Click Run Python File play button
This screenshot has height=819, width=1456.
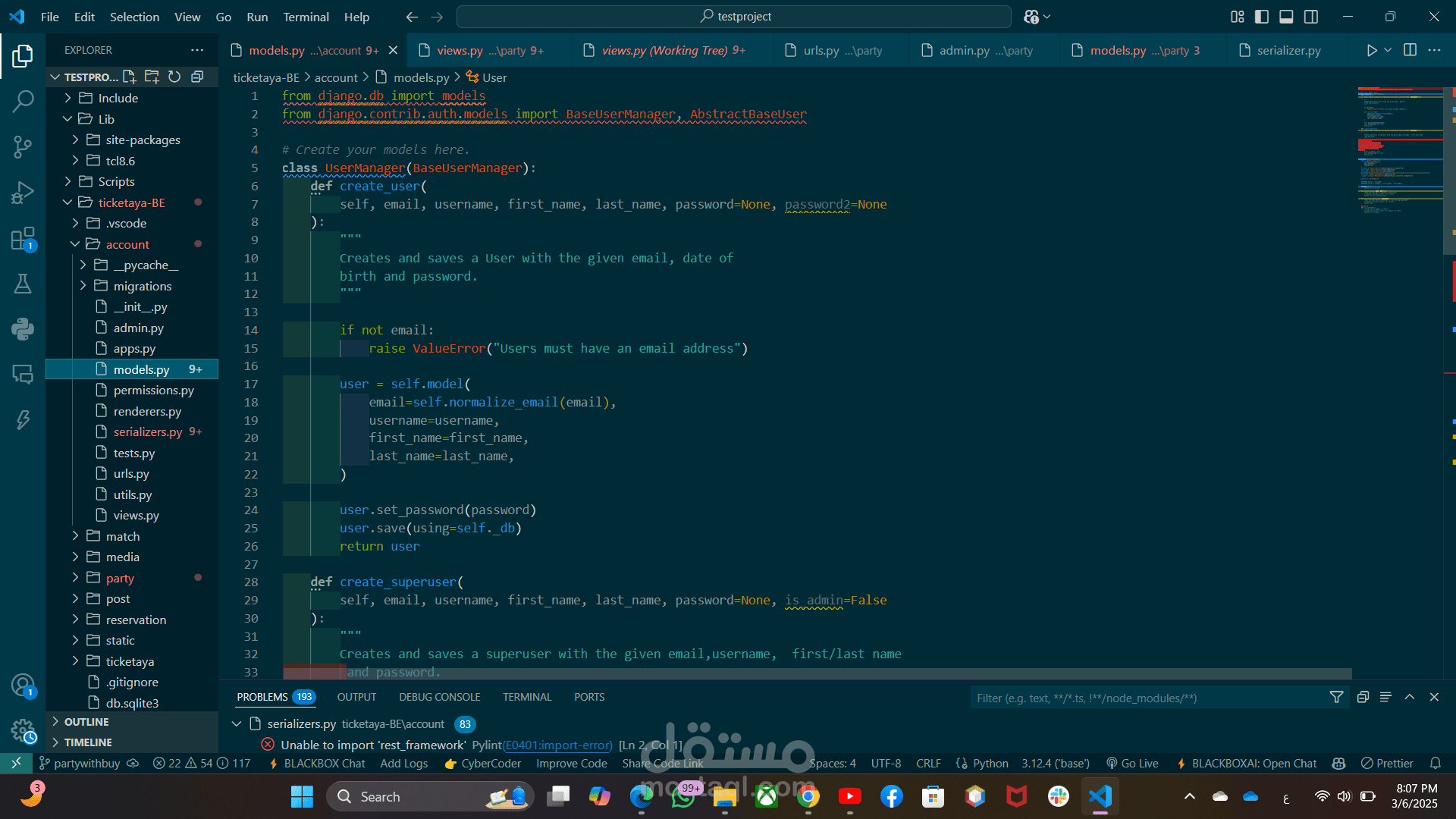(x=1371, y=50)
